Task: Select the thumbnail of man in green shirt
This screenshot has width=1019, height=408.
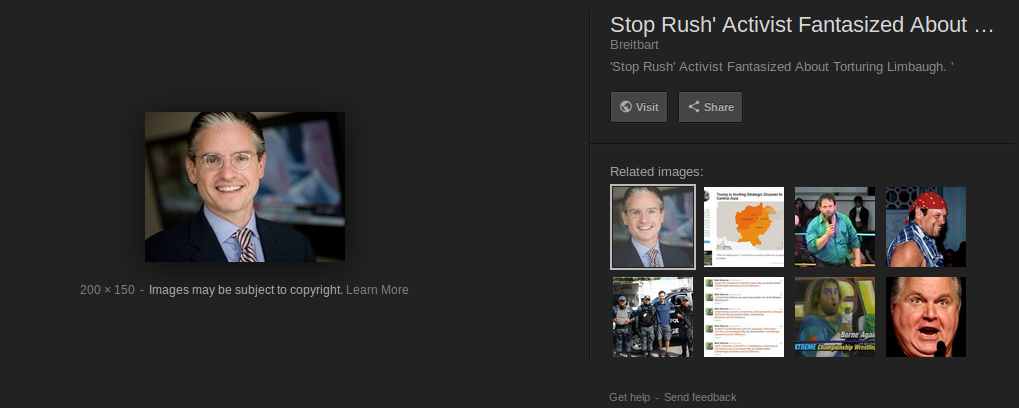Action: click(835, 227)
